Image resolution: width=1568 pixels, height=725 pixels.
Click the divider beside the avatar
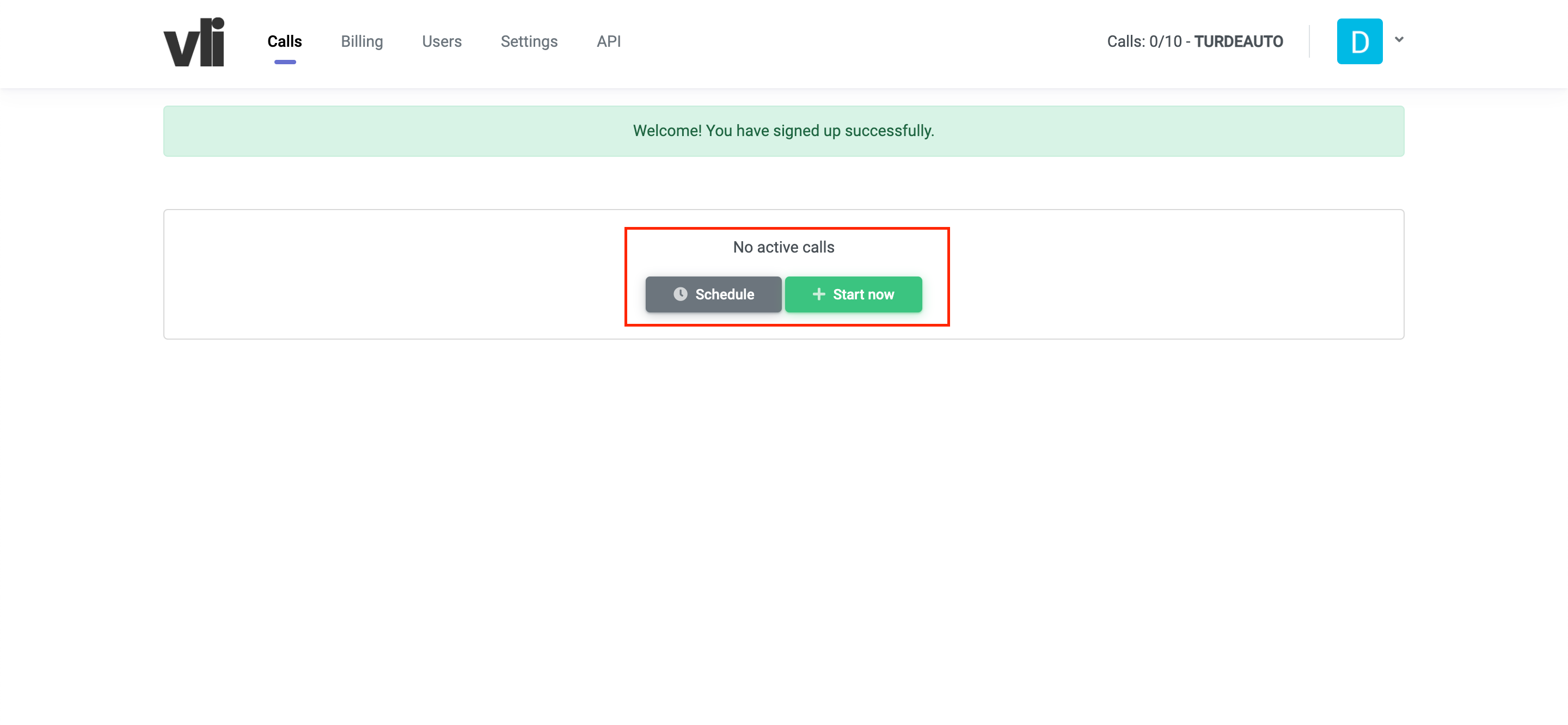[x=1309, y=41]
